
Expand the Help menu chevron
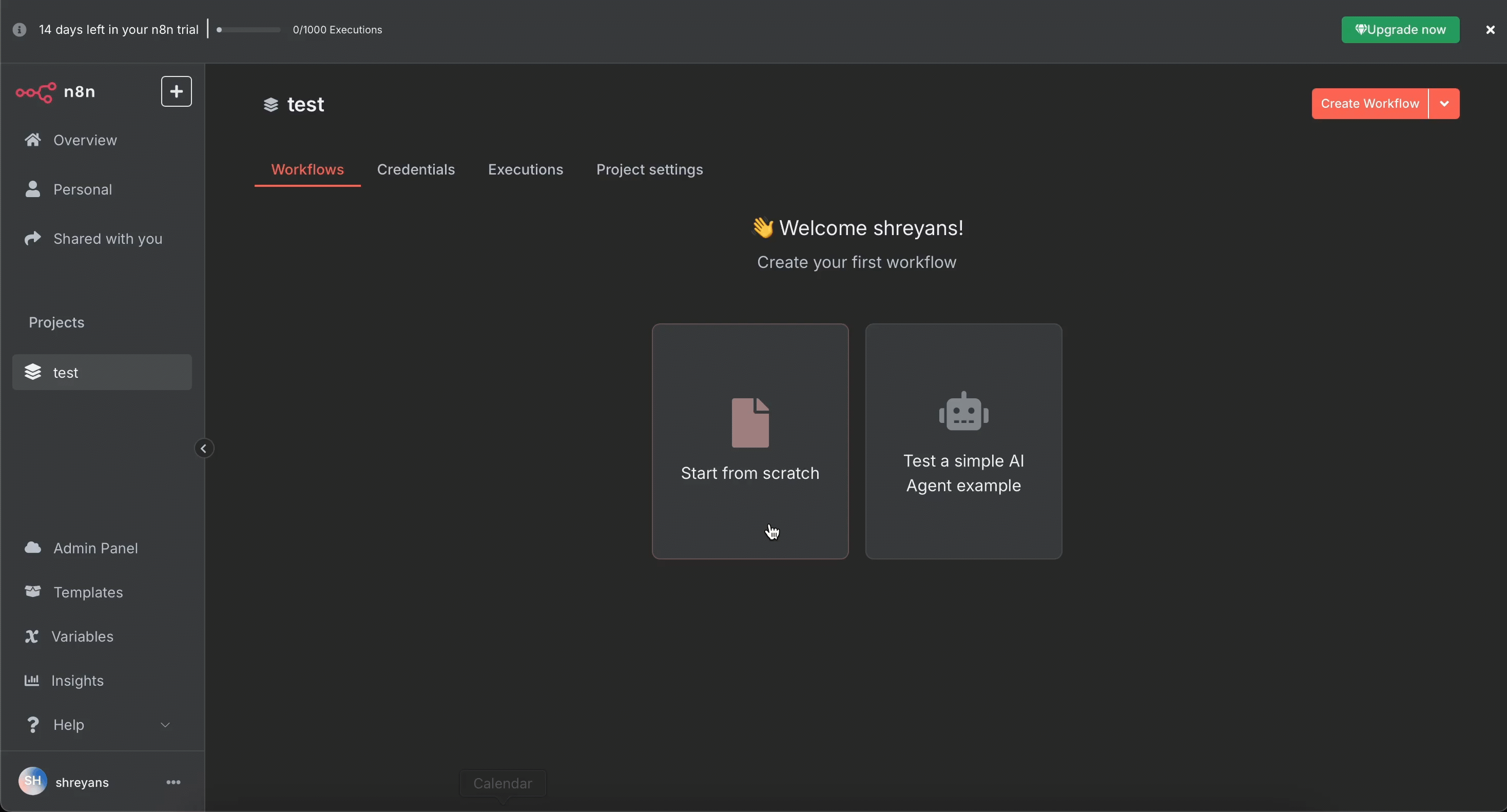(x=165, y=725)
